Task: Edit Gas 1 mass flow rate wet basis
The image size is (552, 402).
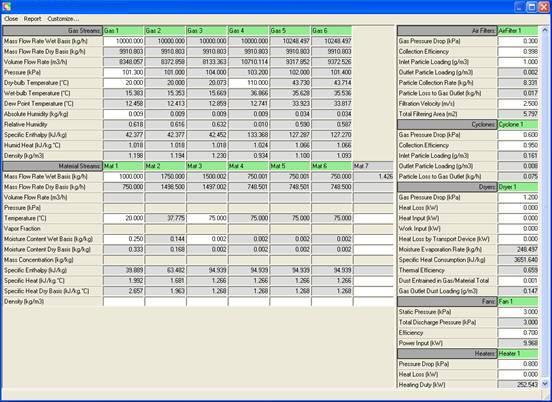Action: click(x=124, y=41)
